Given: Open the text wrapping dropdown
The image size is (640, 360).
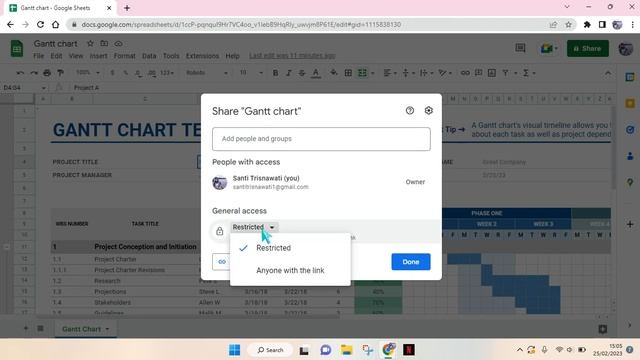Looking at the screenshot, I should pos(426,73).
